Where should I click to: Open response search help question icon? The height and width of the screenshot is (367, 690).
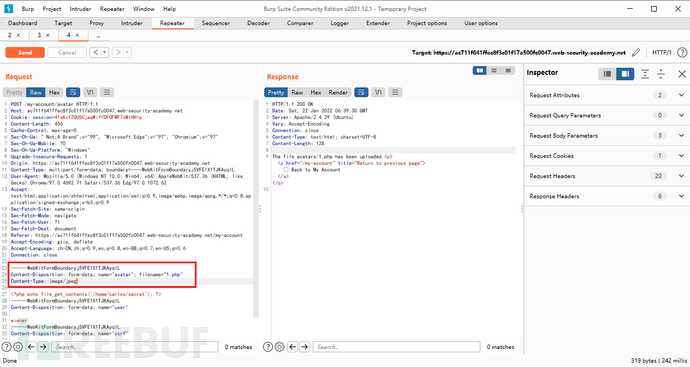pos(268,347)
